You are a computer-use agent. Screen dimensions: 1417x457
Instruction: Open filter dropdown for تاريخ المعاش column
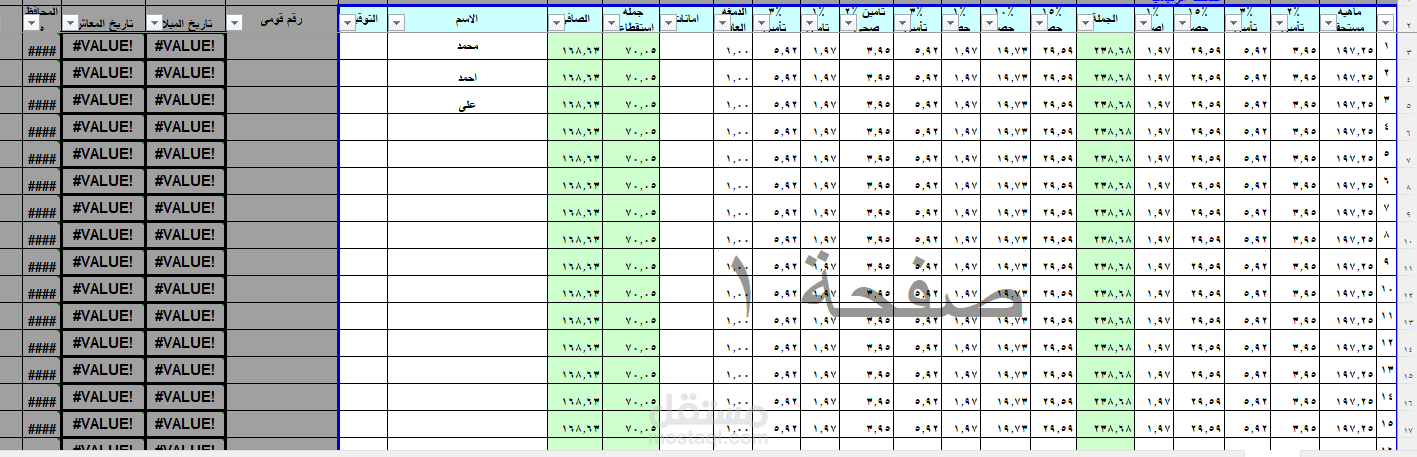[69, 23]
